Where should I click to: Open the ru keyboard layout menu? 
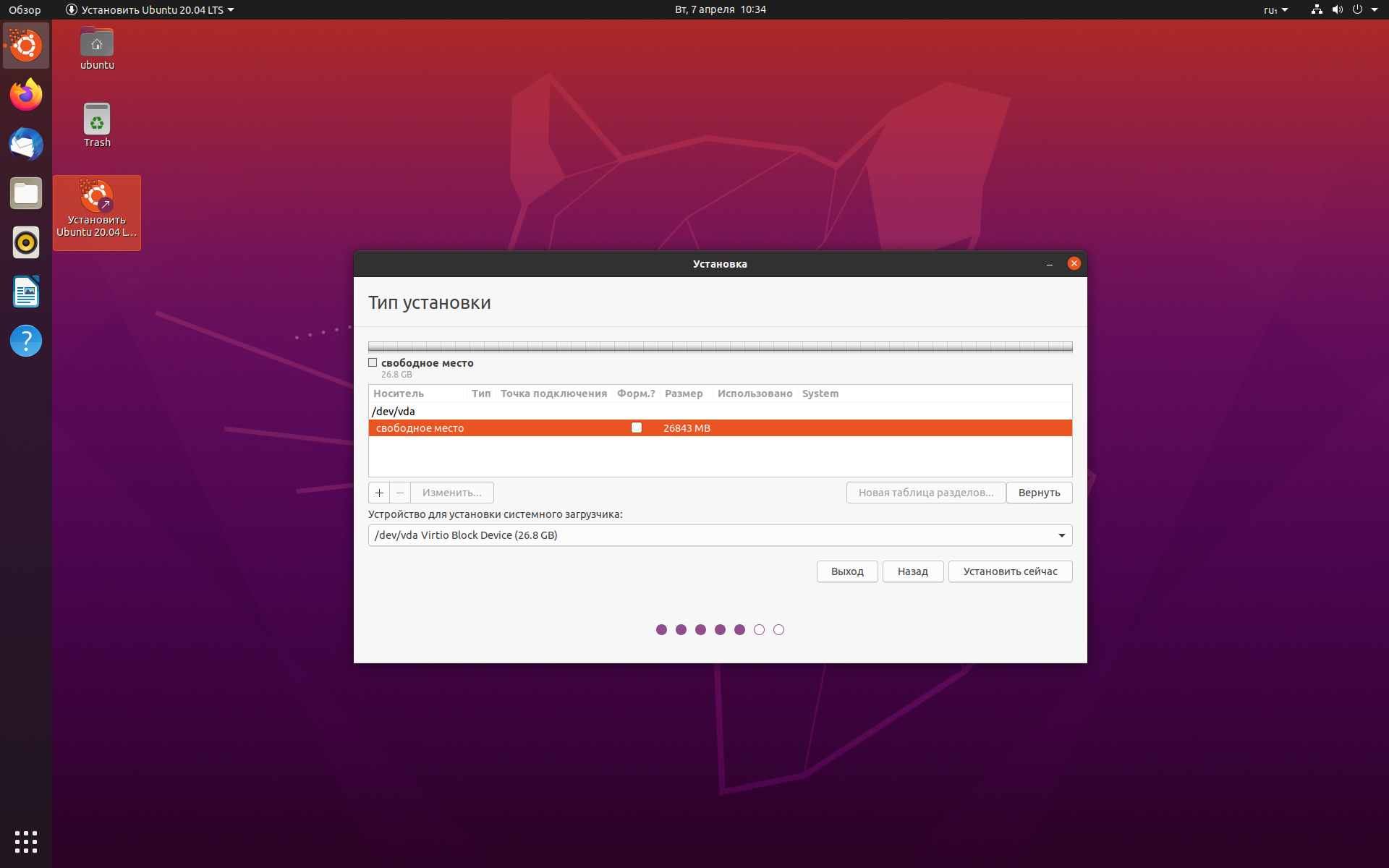coord(1276,10)
